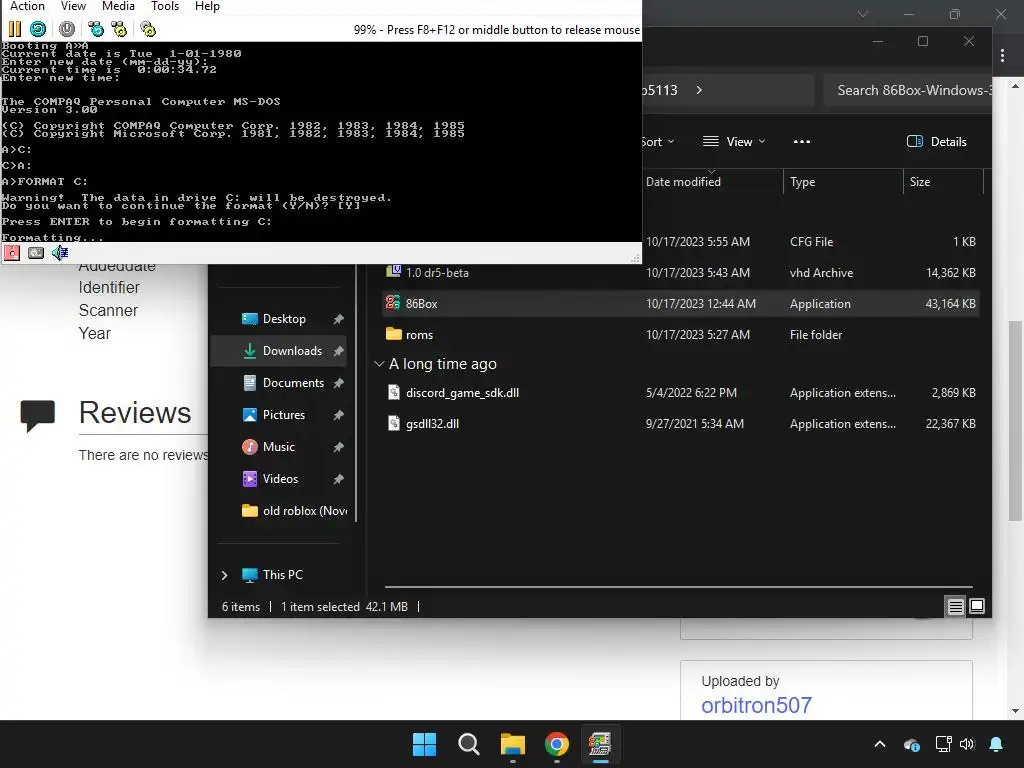
Task: Click the sound speaker status icon in 86Box
Action: [60, 253]
